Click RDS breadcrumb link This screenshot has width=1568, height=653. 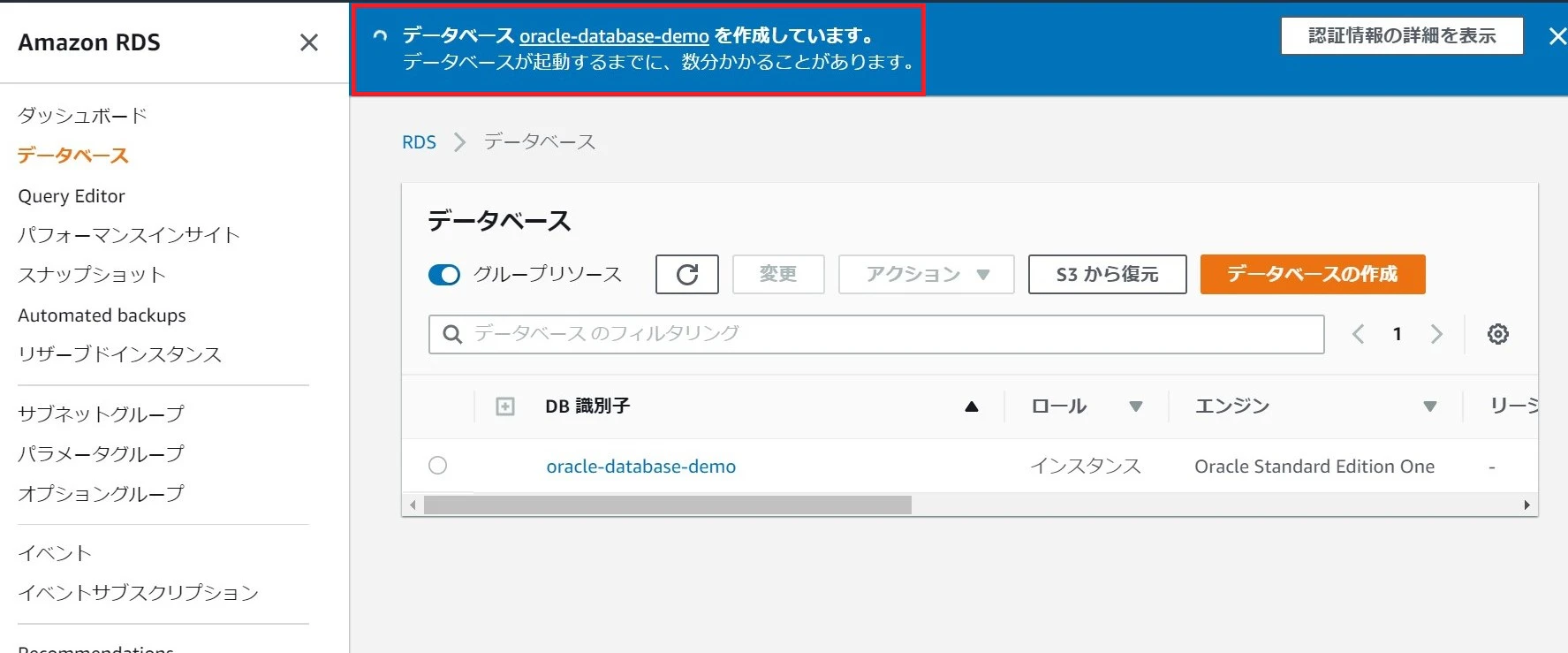click(x=419, y=142)
